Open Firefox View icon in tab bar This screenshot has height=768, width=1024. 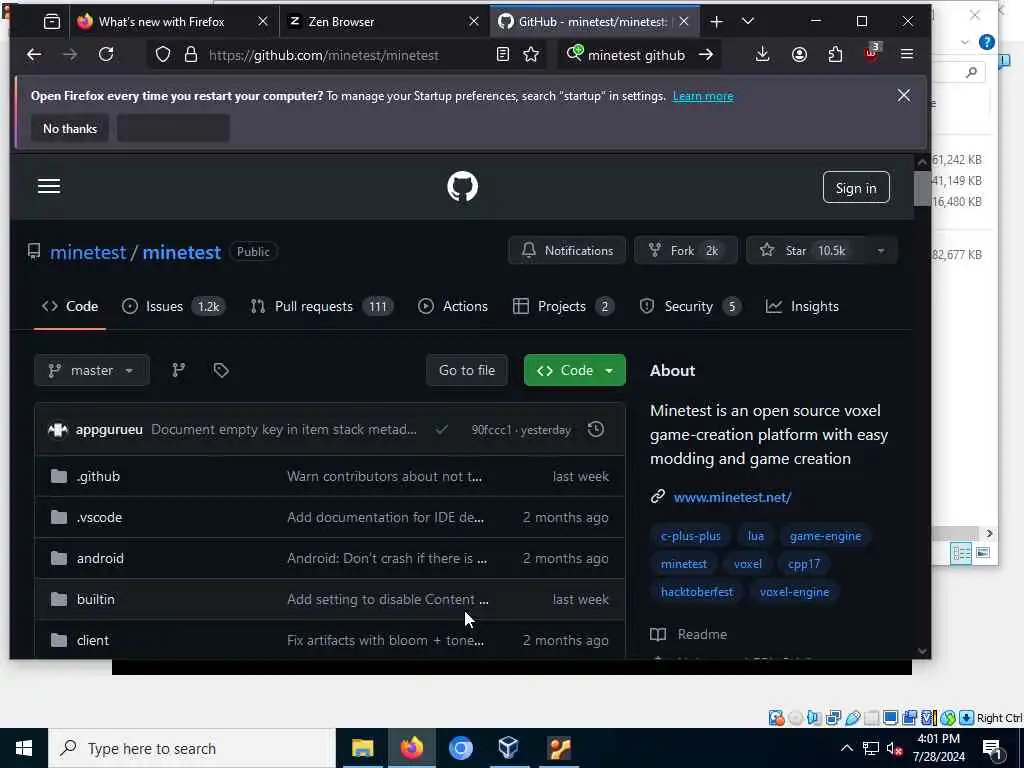[x=52, y=22]
